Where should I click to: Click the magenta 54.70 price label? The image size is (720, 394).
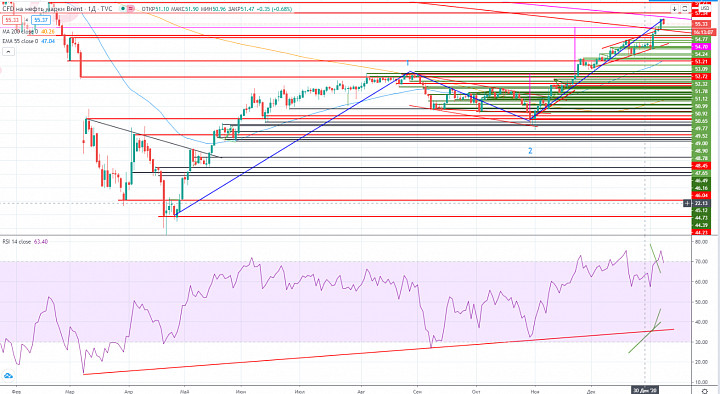pyautogui.click(x=701, y=47)
